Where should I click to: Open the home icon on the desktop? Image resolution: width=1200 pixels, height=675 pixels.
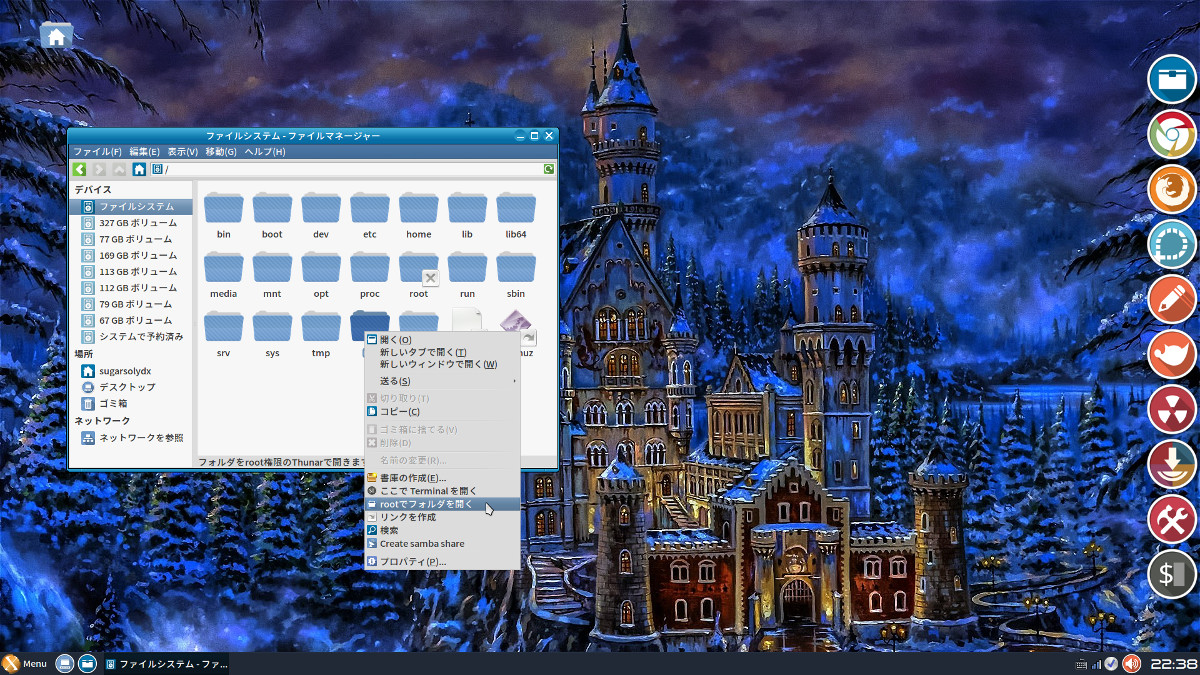(56, 35)
